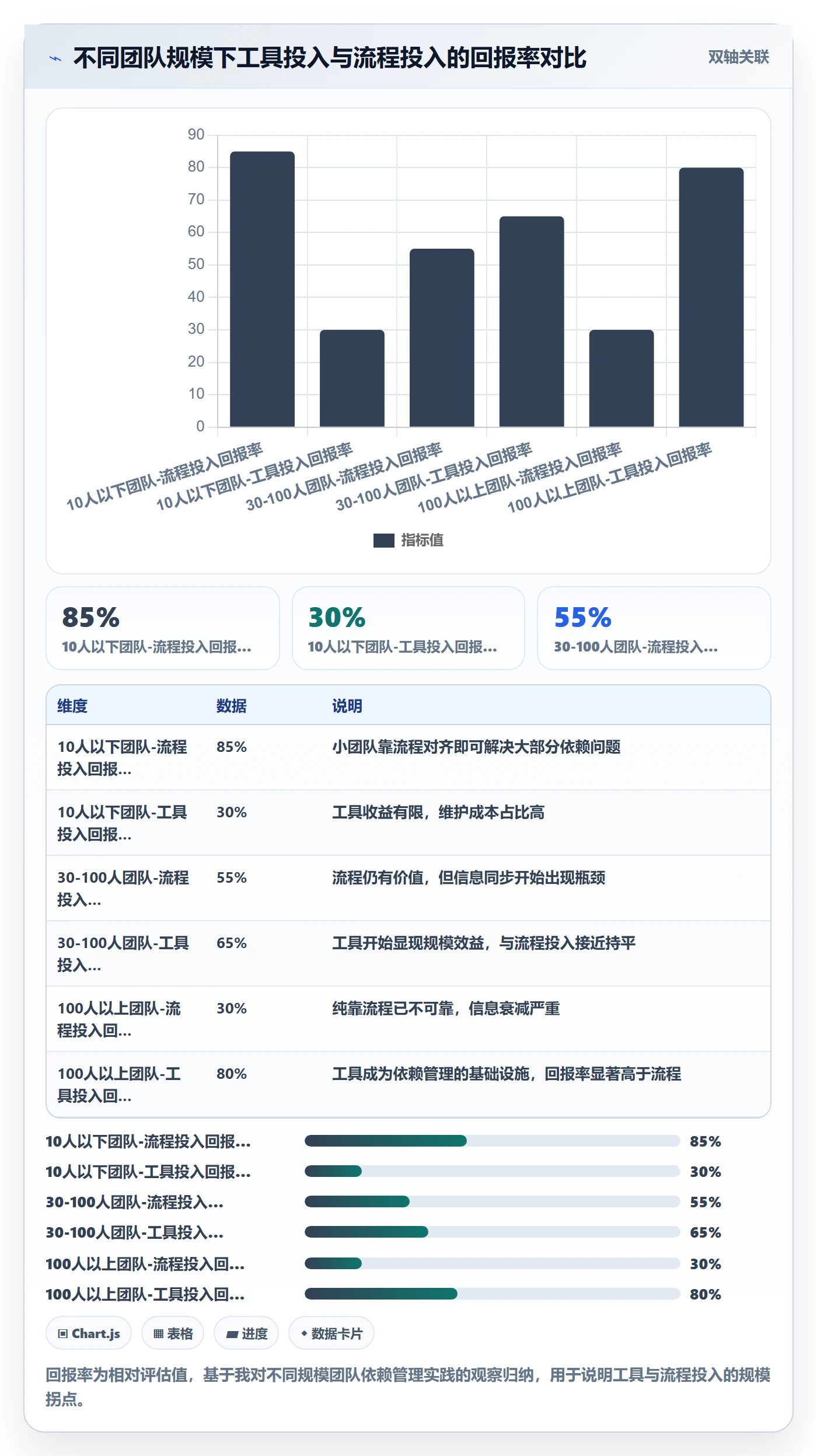Select the table cell showing 80%
This screenshot has height=1456, width=817.
coord(232,1074)
